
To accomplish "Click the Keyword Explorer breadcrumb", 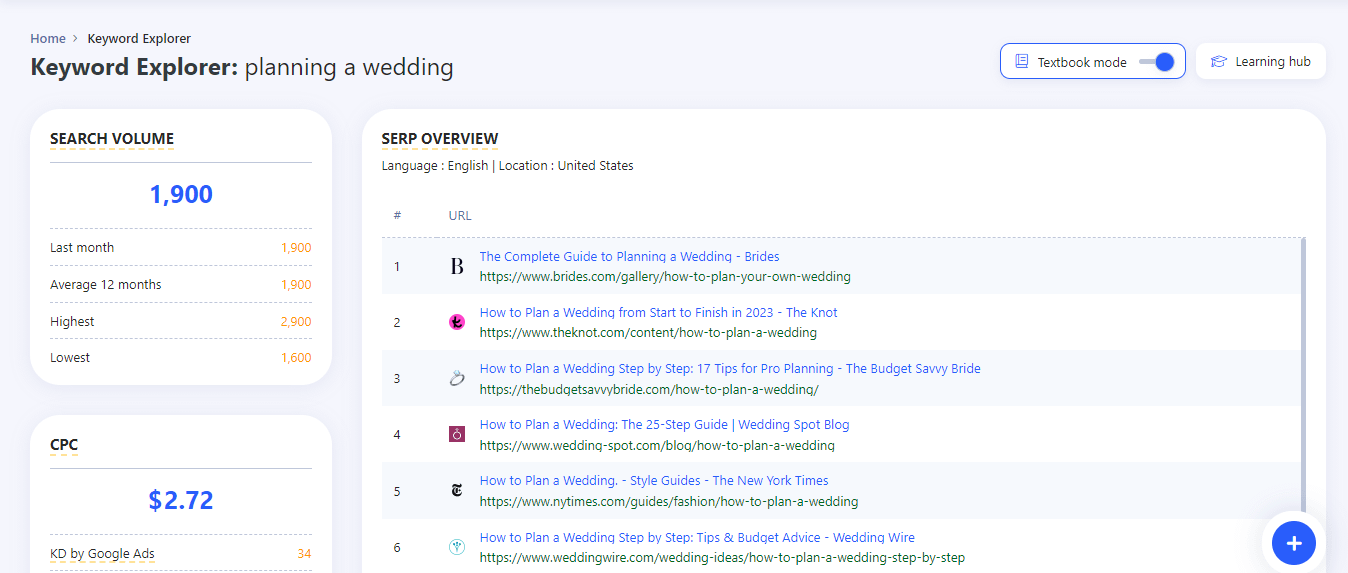I will coord(139,39).
